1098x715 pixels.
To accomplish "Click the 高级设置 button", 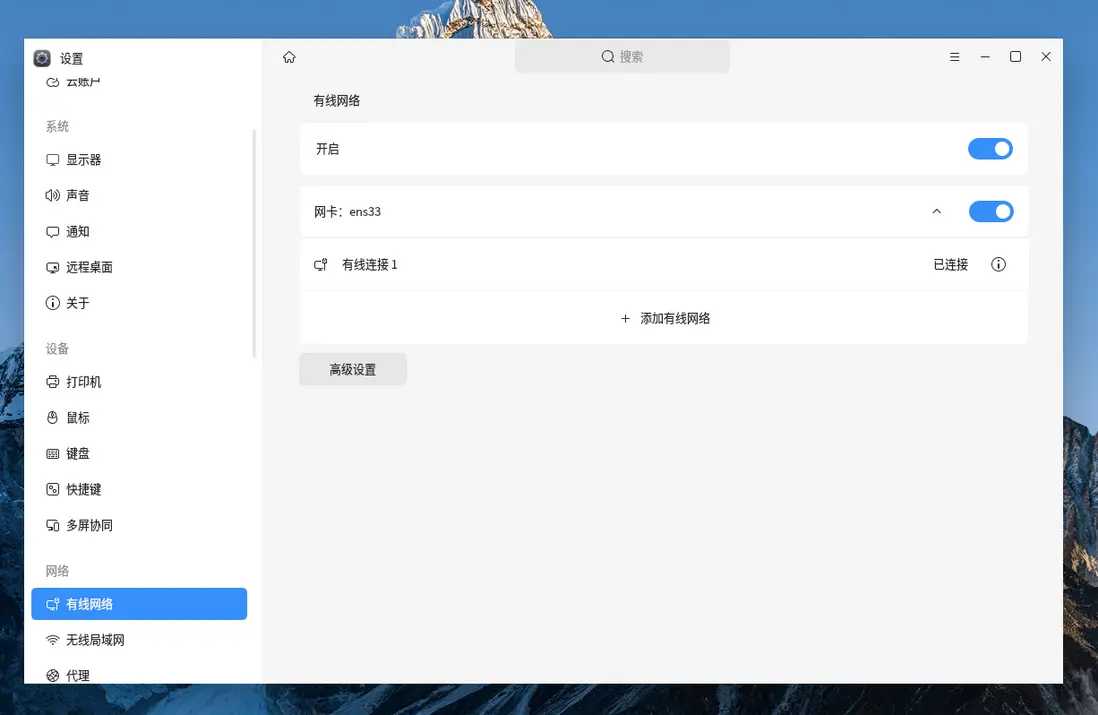I will (x=353, y=369).
